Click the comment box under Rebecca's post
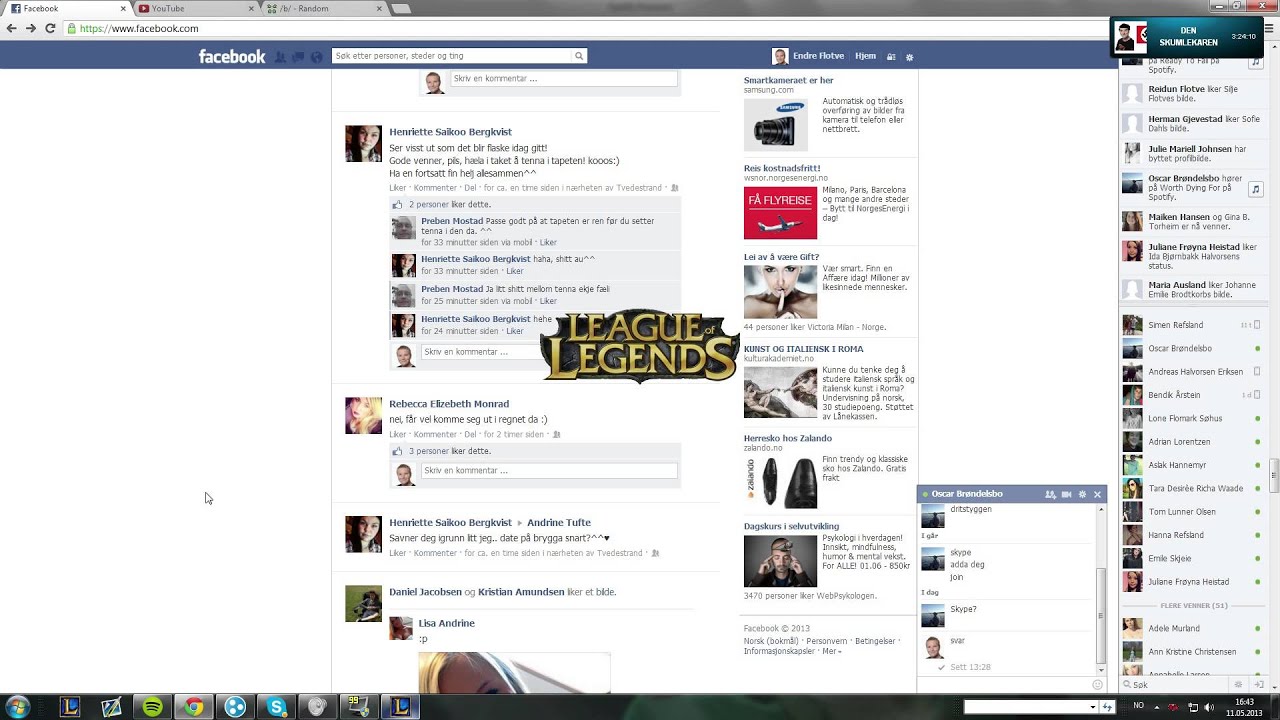 coord(549,470)
